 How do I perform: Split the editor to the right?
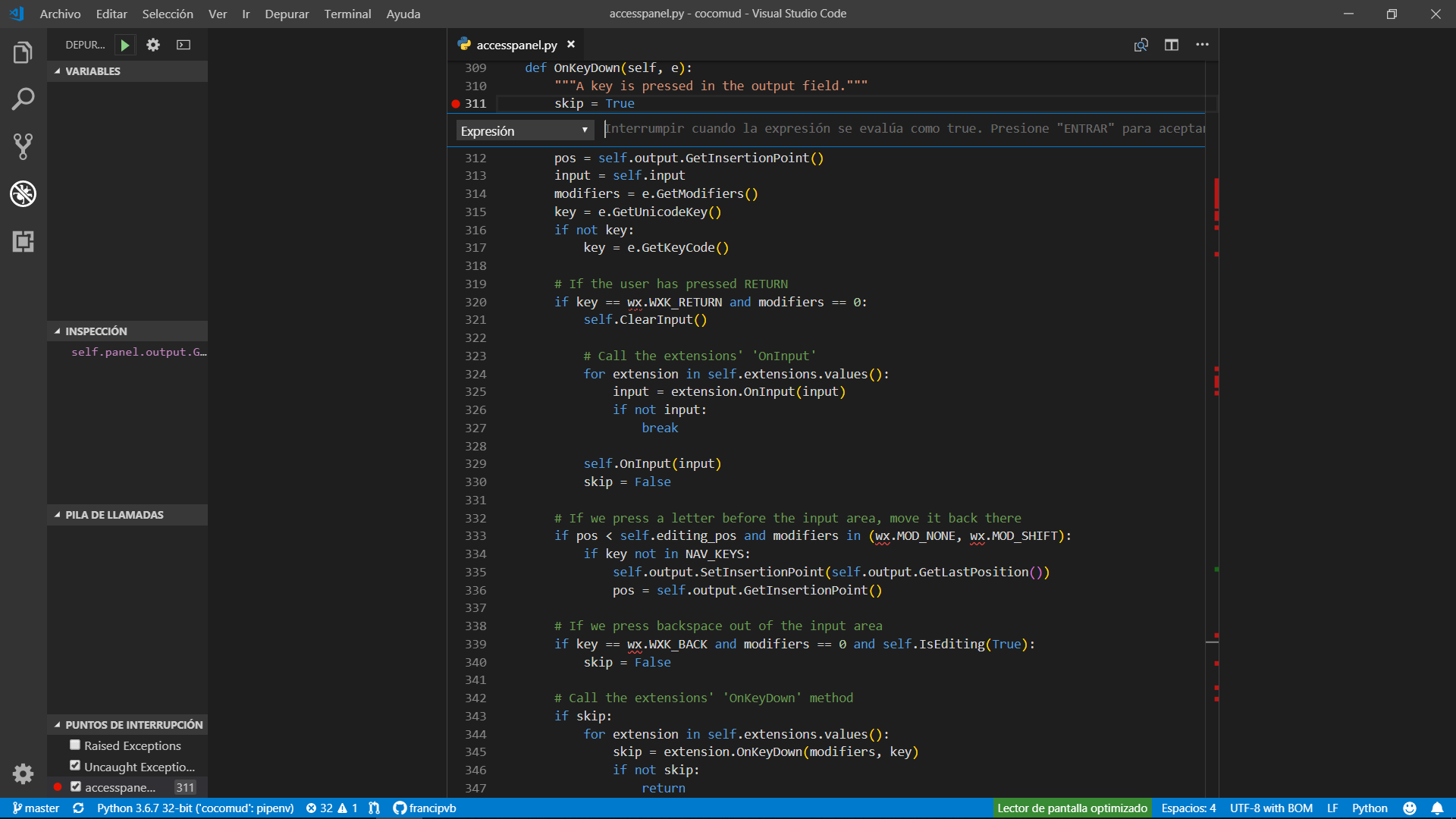pos(1172,45)
